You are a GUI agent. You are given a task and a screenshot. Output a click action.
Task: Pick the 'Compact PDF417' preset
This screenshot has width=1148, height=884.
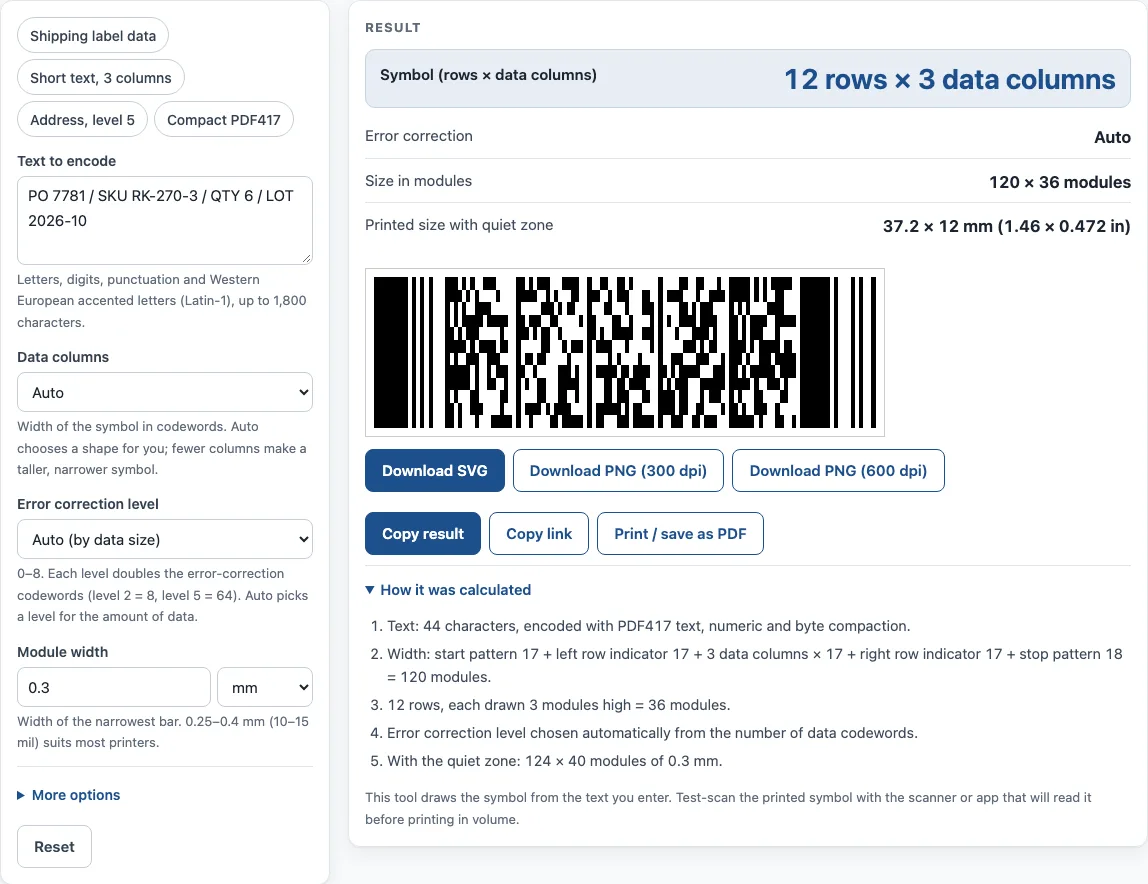point(224,119)
